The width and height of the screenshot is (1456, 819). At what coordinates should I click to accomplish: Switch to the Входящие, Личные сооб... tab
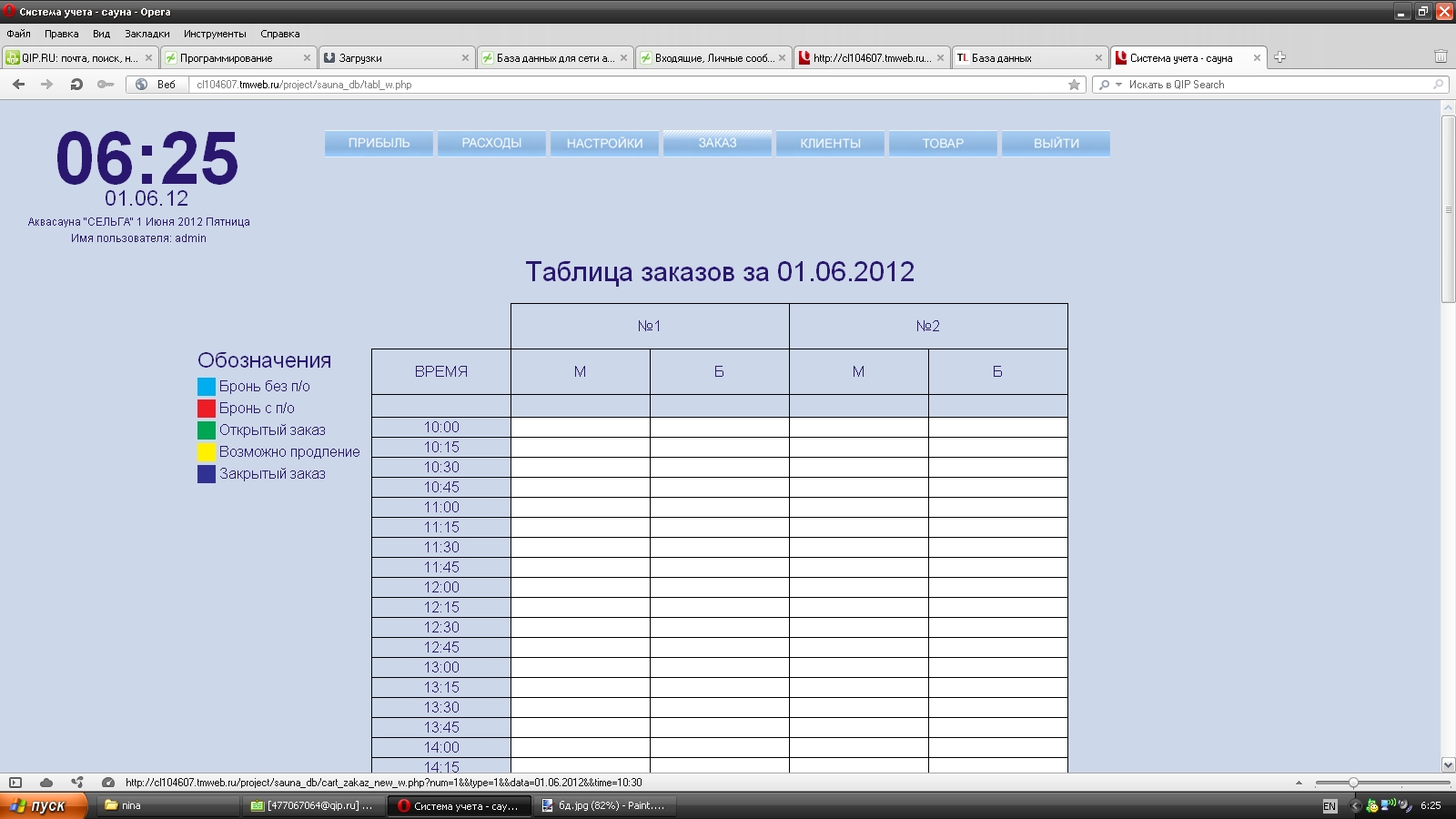pos(713,57)
